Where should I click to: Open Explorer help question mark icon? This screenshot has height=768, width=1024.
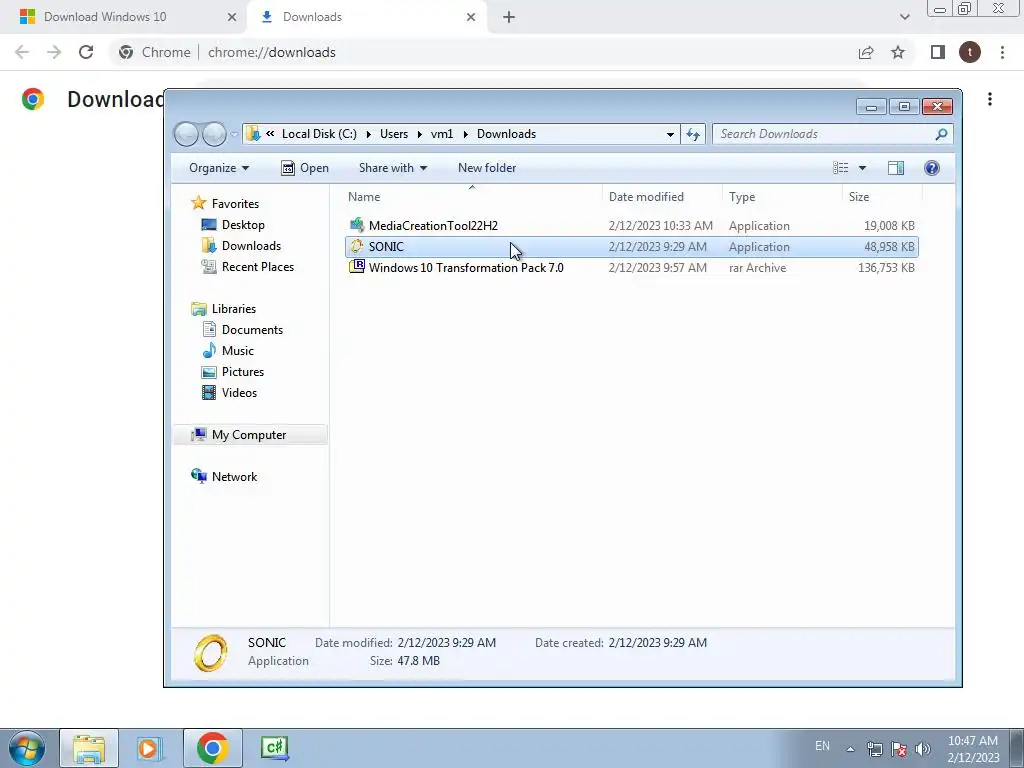pos(932,168)
